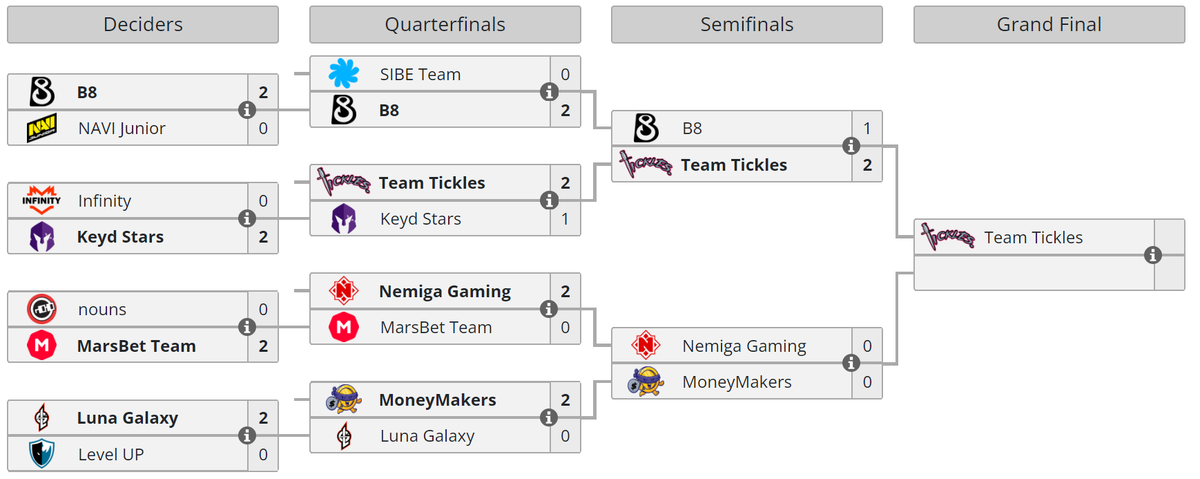Open match info for B8 vs NAVI Junior
1200x479 pixels.
[247, 110]
